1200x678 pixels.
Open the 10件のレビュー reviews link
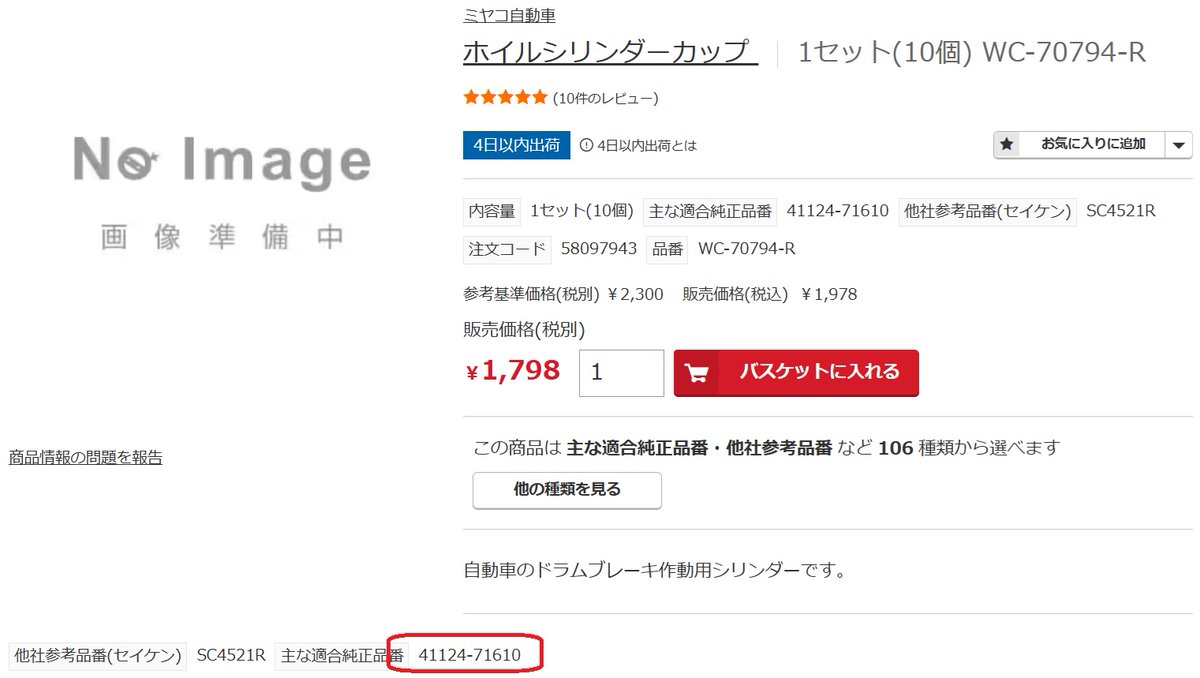pos(605,98)
